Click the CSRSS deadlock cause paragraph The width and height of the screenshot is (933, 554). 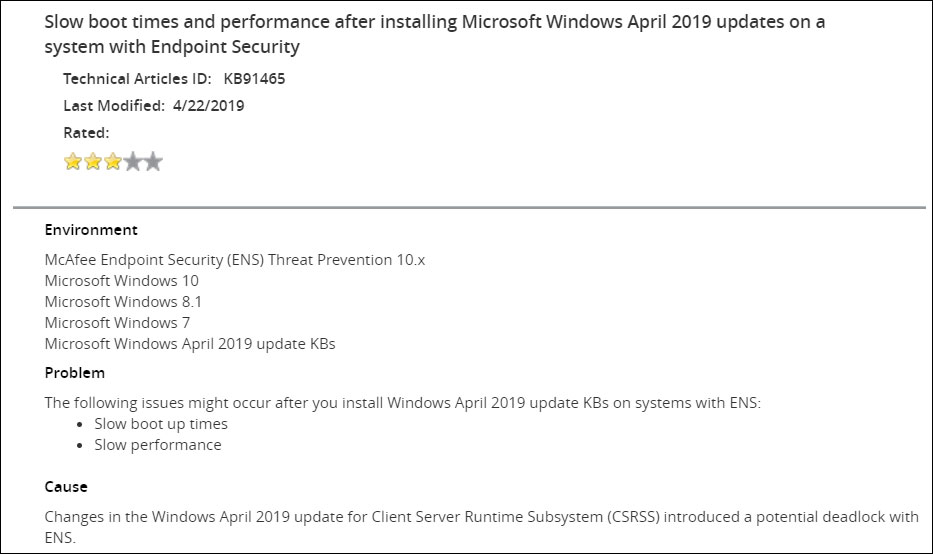coord(481,527)
